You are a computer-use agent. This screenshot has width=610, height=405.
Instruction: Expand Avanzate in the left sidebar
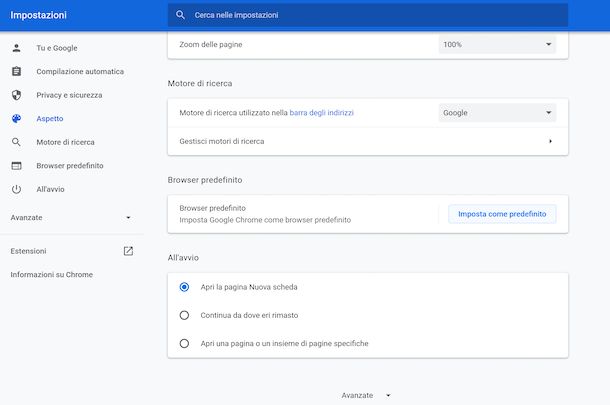coord(72,217)
